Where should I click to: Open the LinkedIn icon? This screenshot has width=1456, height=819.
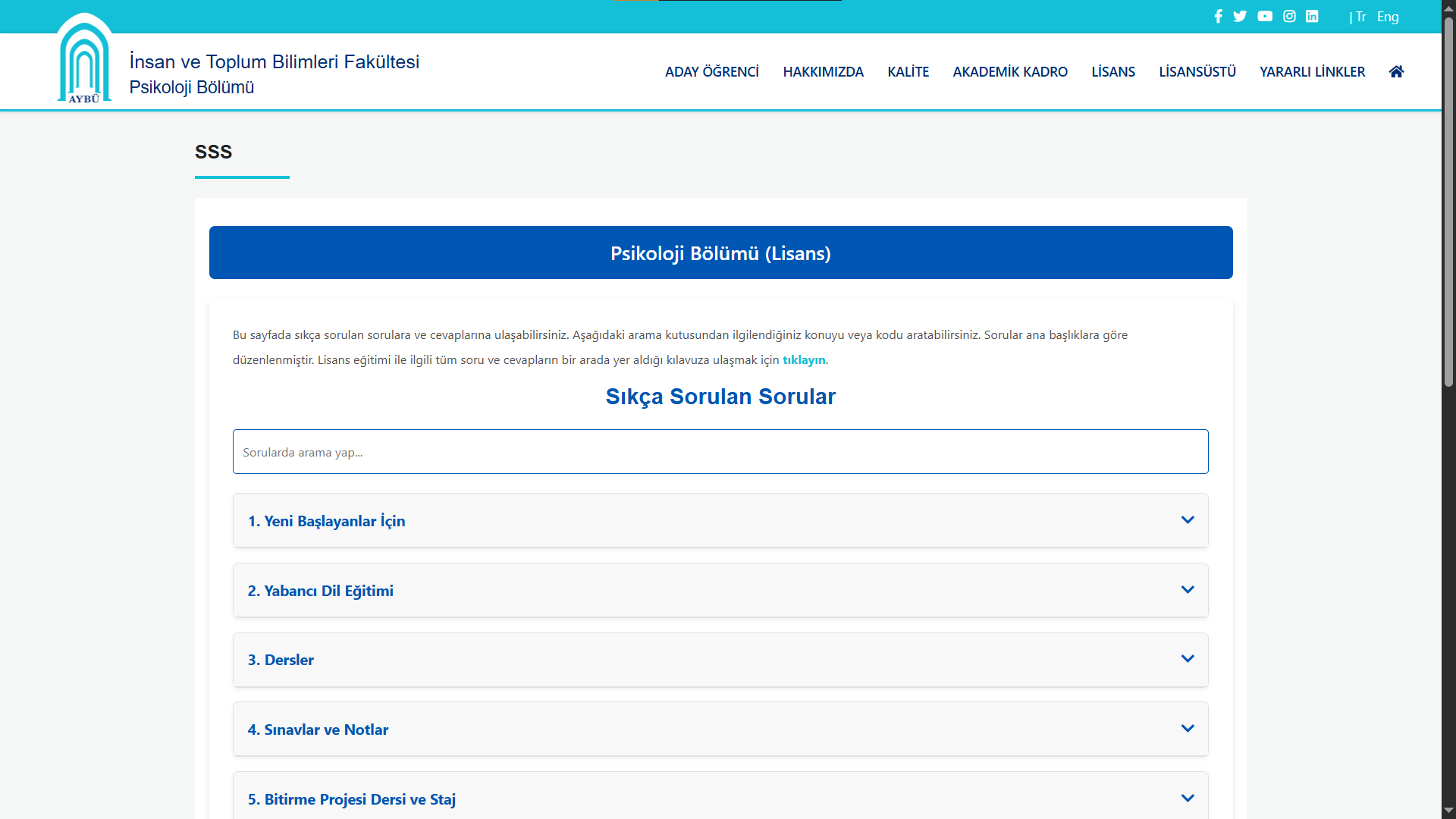[1312, 17]
